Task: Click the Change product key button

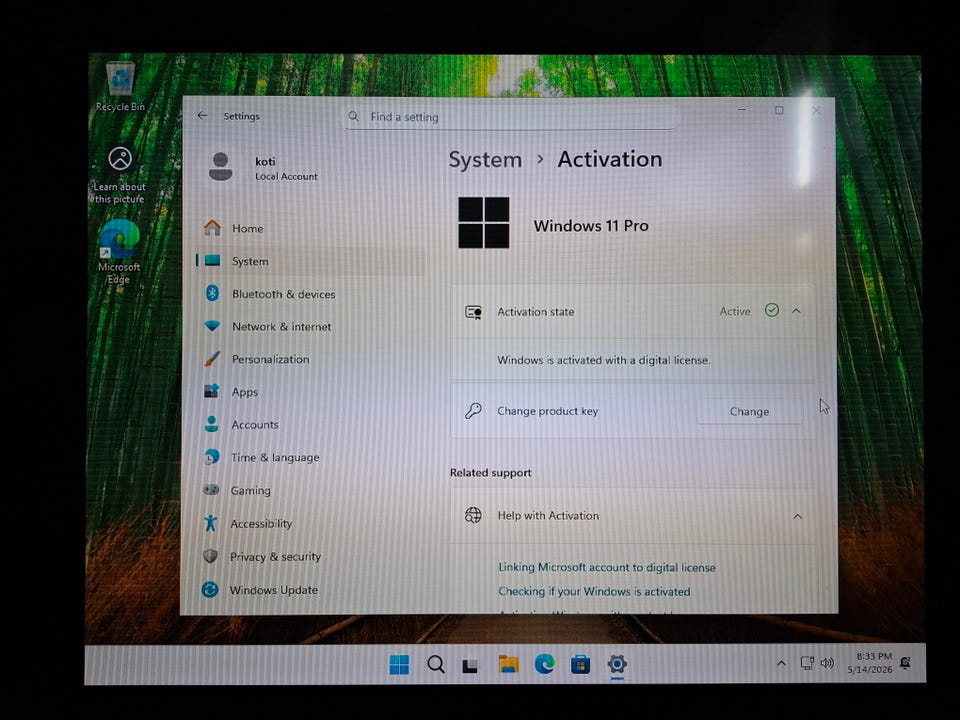Action: click(x=749, y=411)
